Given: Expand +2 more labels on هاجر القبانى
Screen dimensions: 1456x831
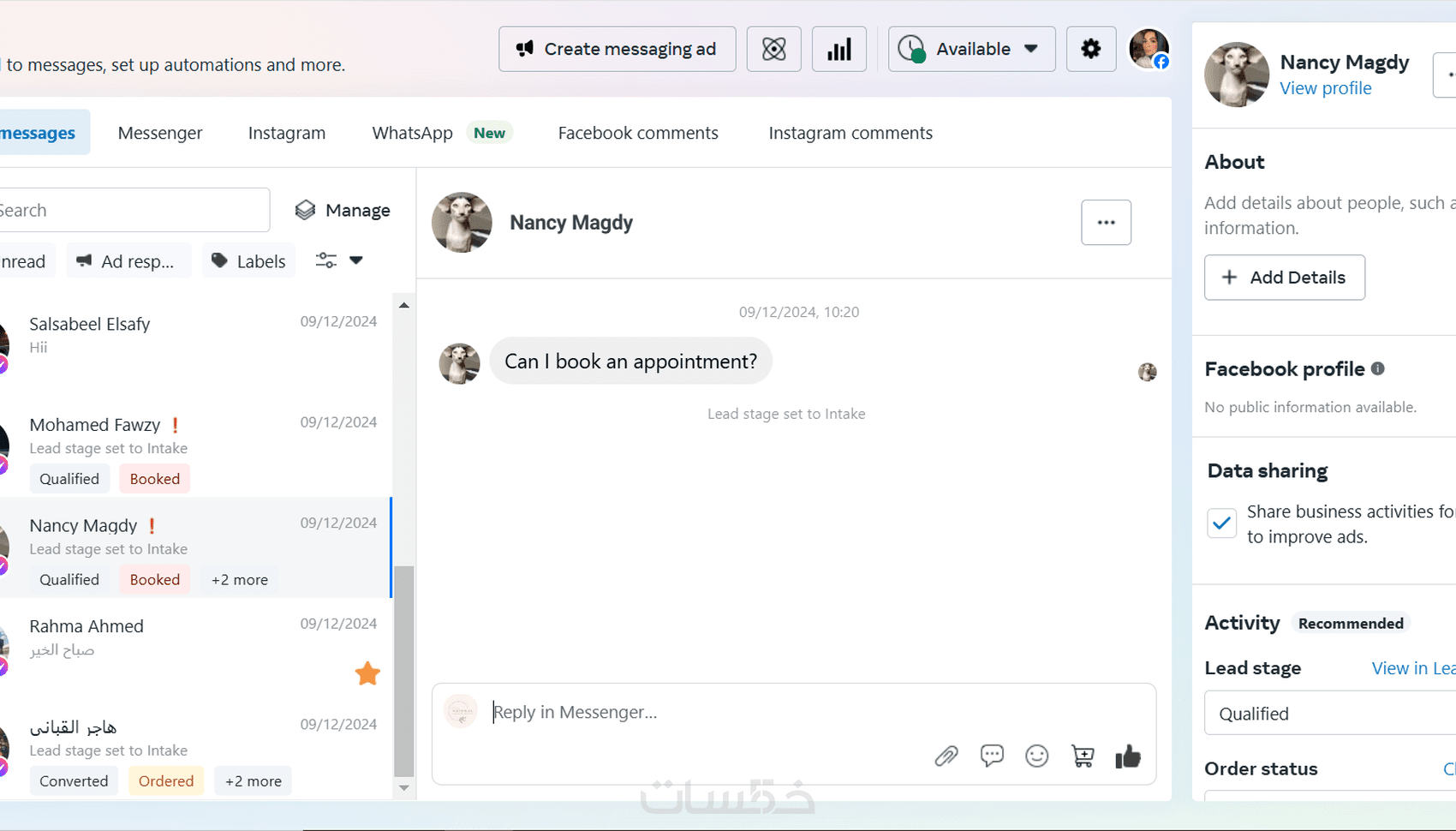Looking at the screenshot, I should (254, 781).
